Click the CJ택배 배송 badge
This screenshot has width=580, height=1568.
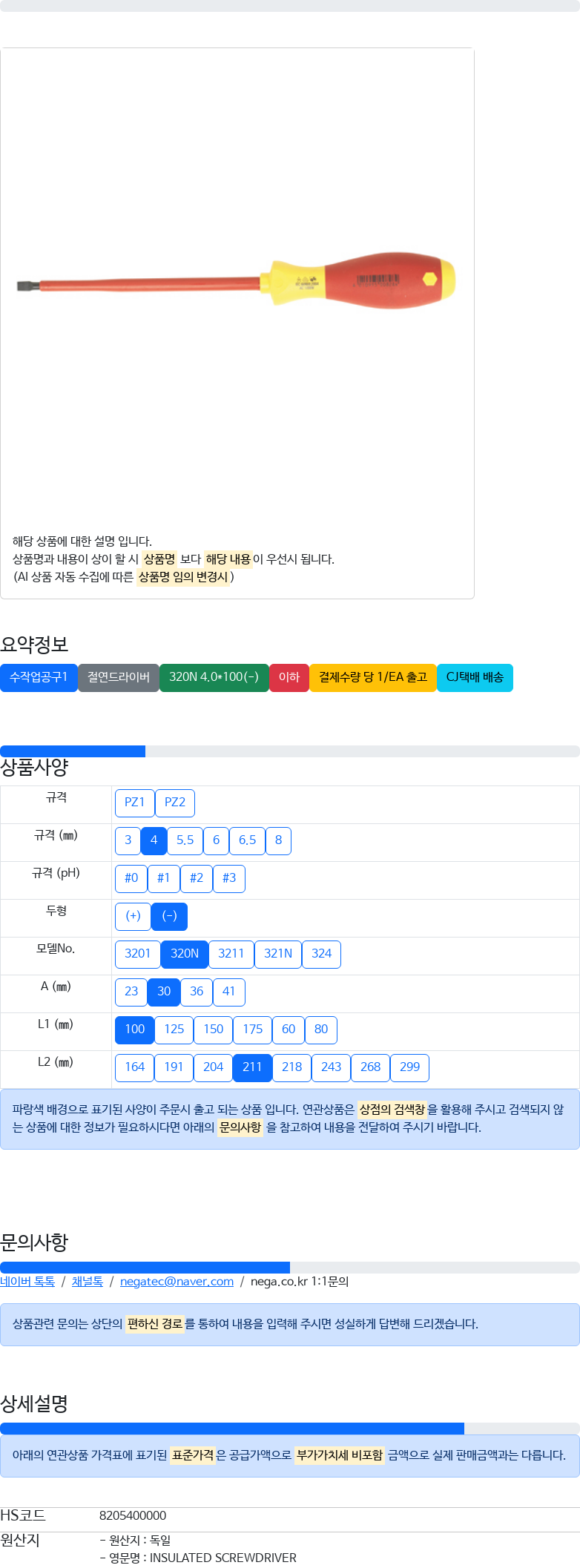coord(475,677)
